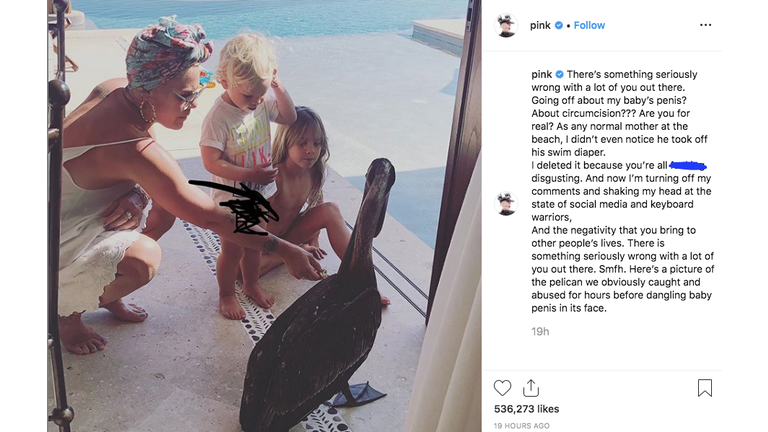768x432 pixels.
Task: Click the woman's patterned head wrap in the photo
Action: click(x=167, y=54)
